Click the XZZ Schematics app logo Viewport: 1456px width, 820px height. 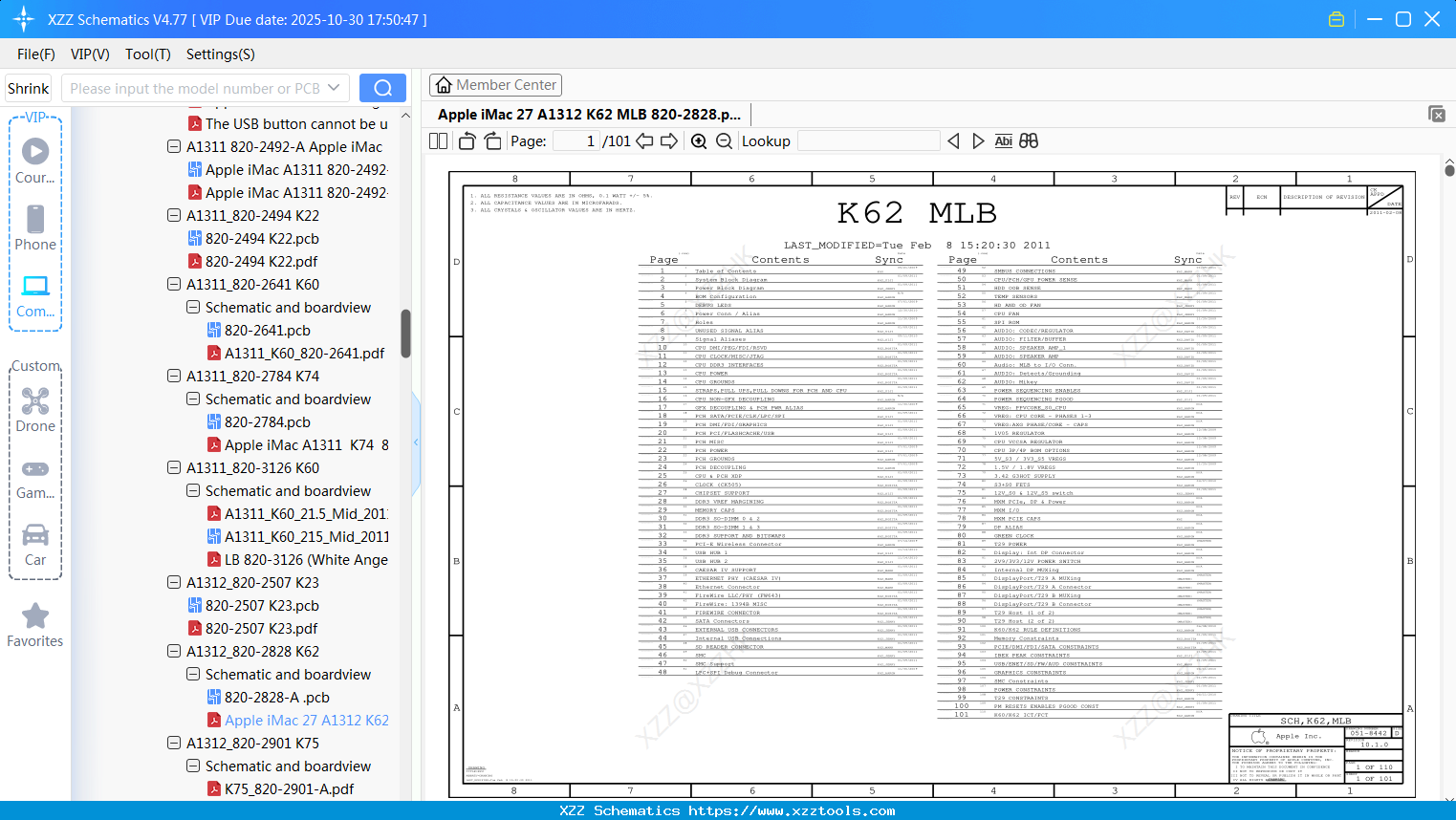(x=23, y=19)
